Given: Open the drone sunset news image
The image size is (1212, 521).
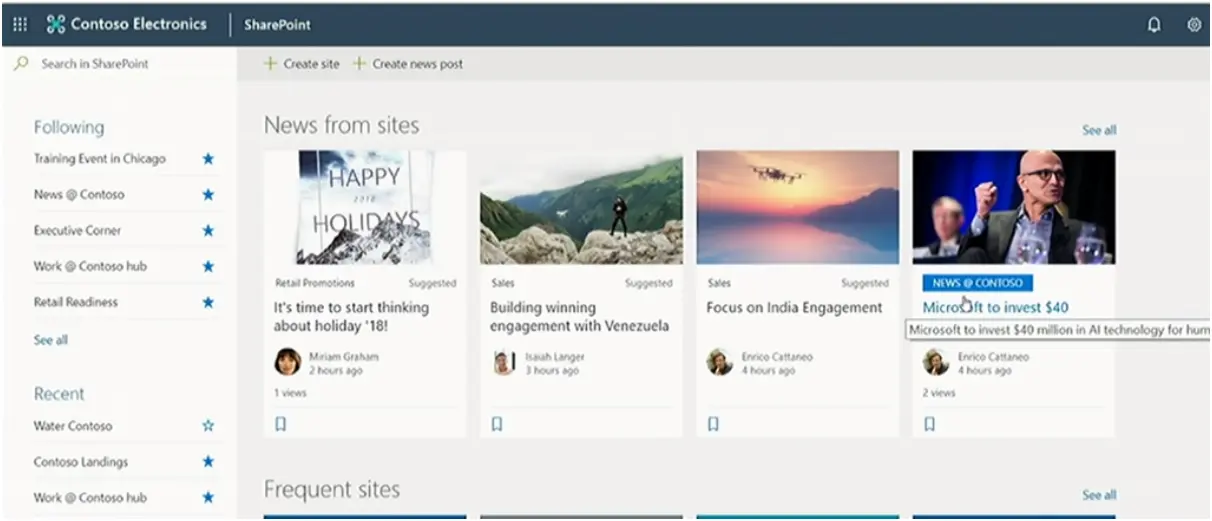Looking at the screenshot, I should click(798, 207).
